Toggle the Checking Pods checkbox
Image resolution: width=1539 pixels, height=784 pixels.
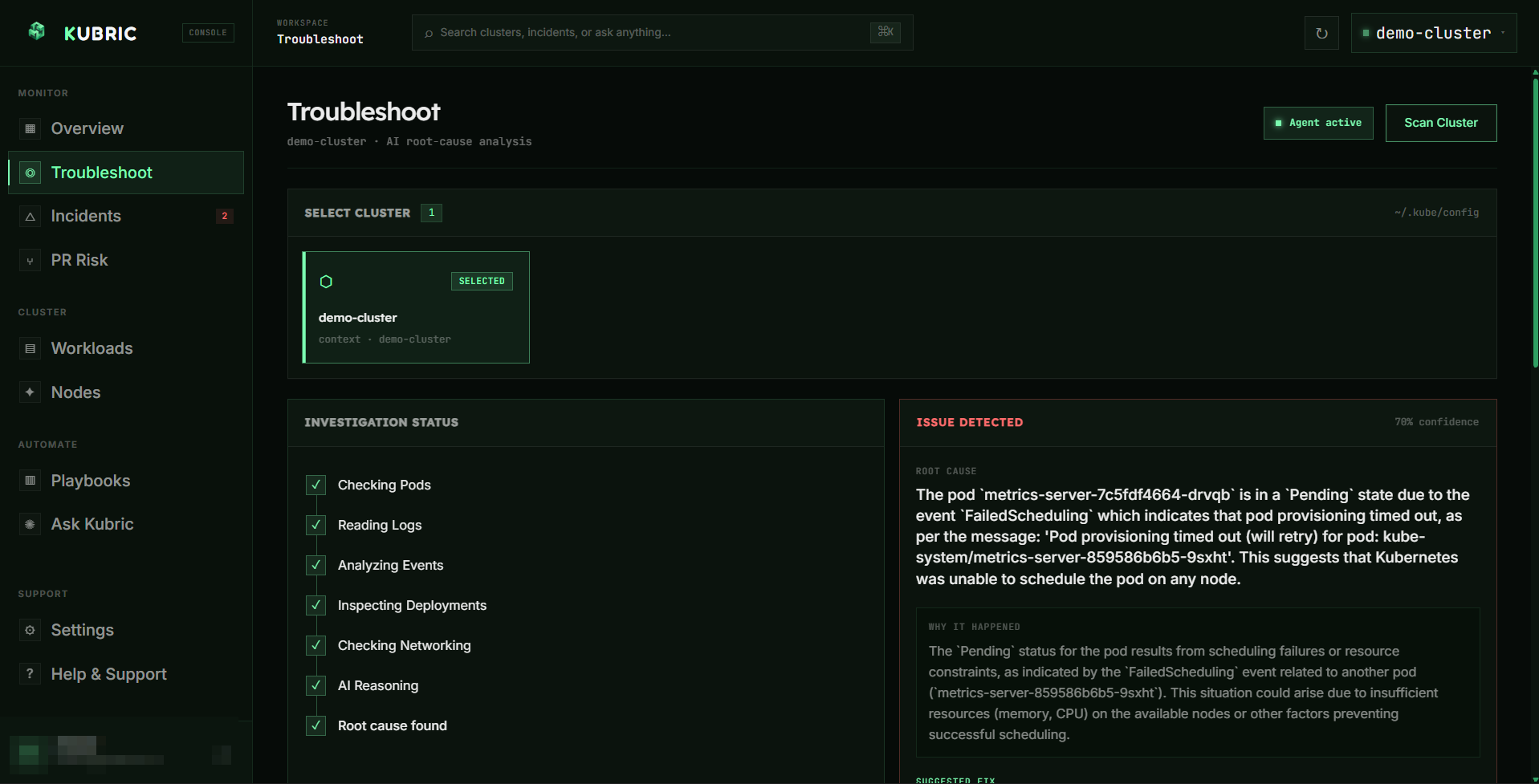[316, 485]
